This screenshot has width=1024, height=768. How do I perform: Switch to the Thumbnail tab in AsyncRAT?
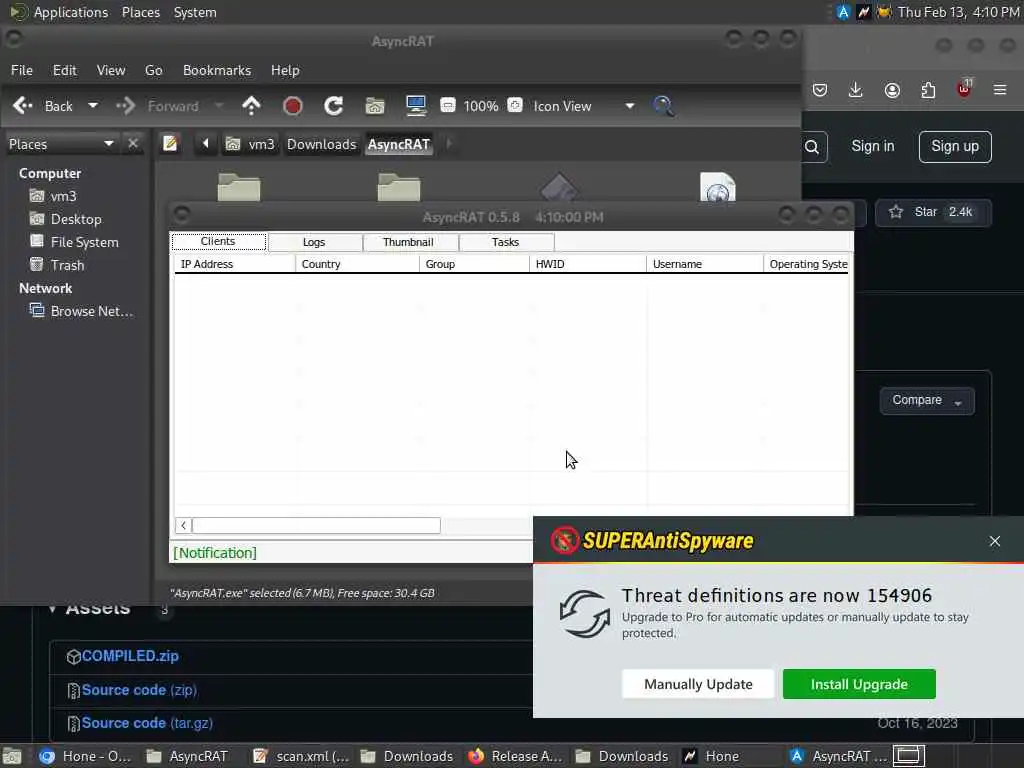tap(409, 242)
